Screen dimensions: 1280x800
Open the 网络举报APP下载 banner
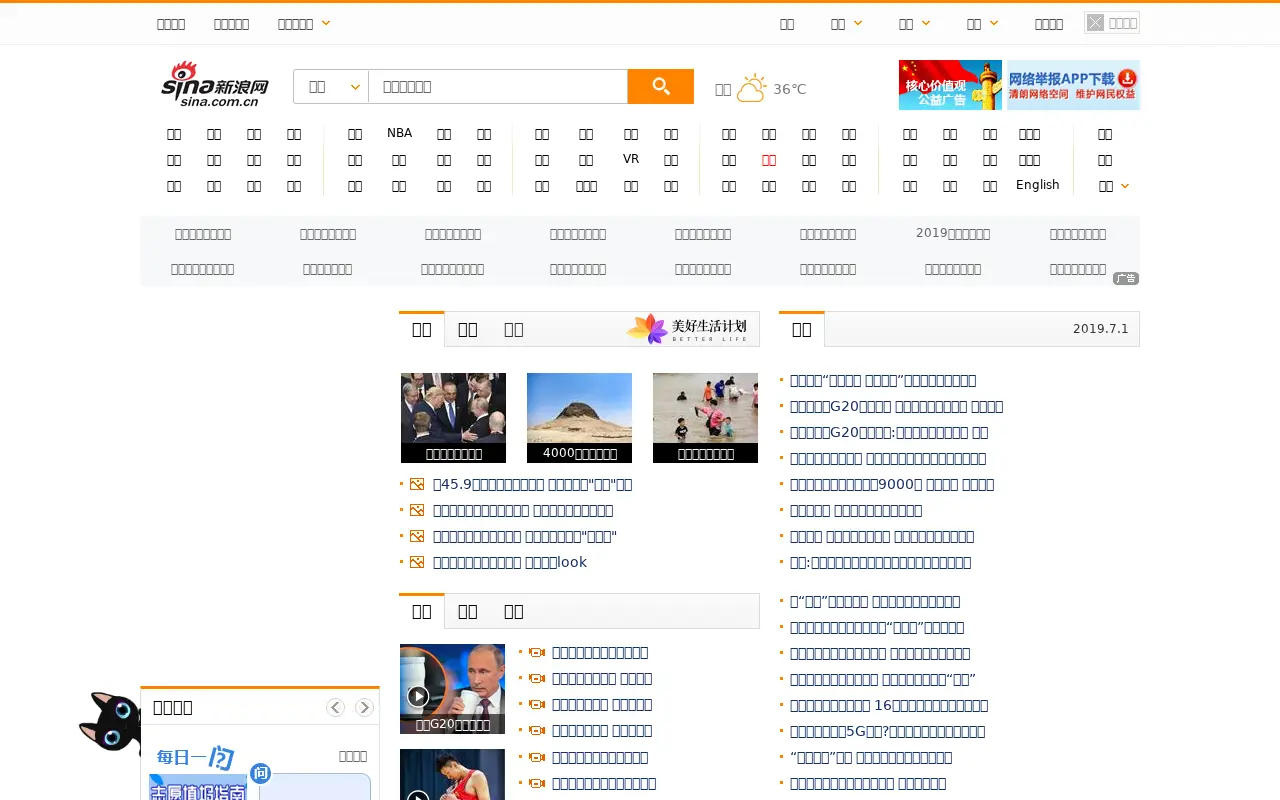click(1073, 85)
